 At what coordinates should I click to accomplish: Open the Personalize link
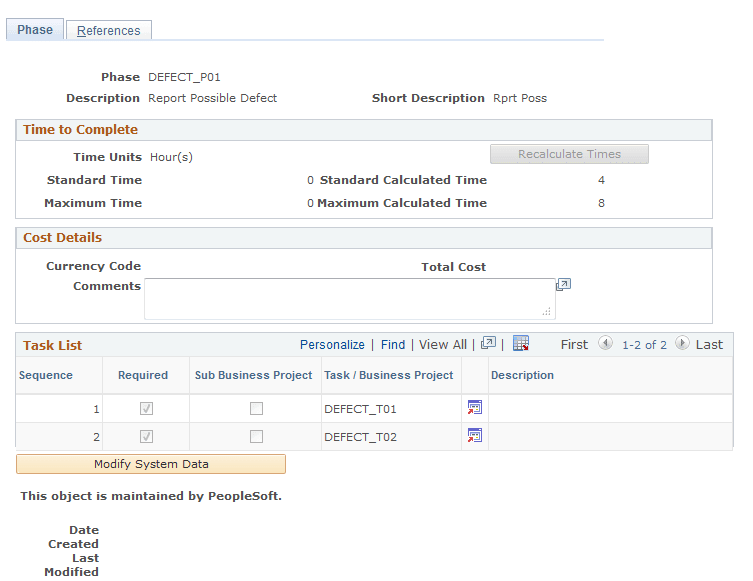click(332, 345)
